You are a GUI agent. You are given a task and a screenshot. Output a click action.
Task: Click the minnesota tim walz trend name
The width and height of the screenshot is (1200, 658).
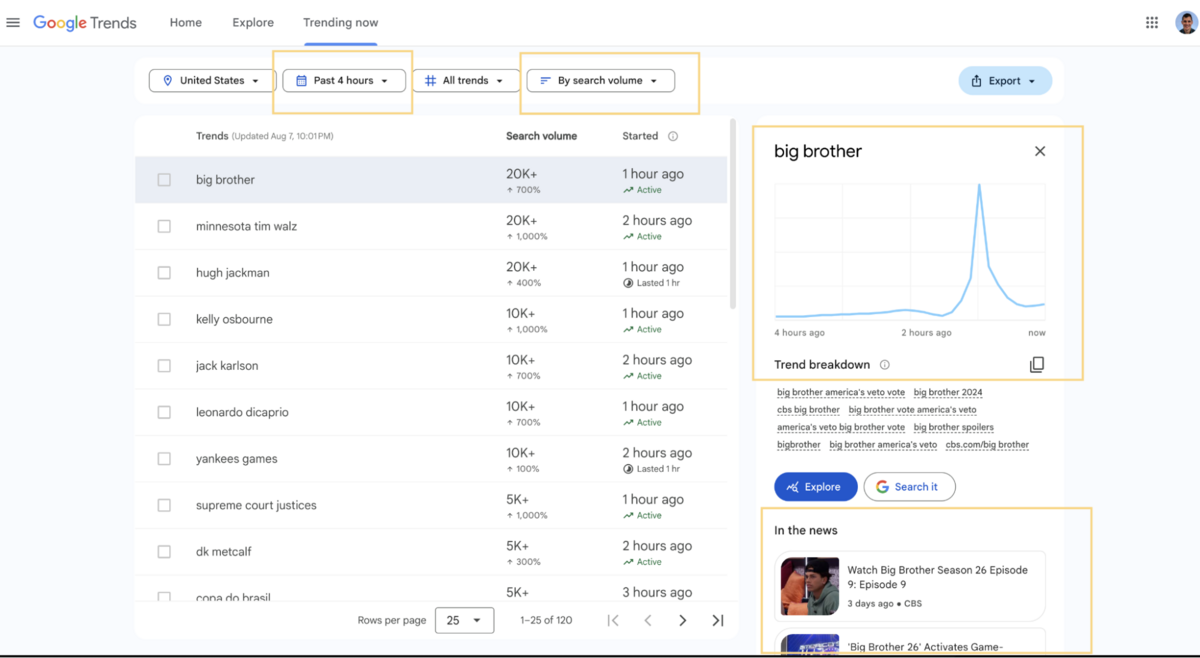click(246, 226)
